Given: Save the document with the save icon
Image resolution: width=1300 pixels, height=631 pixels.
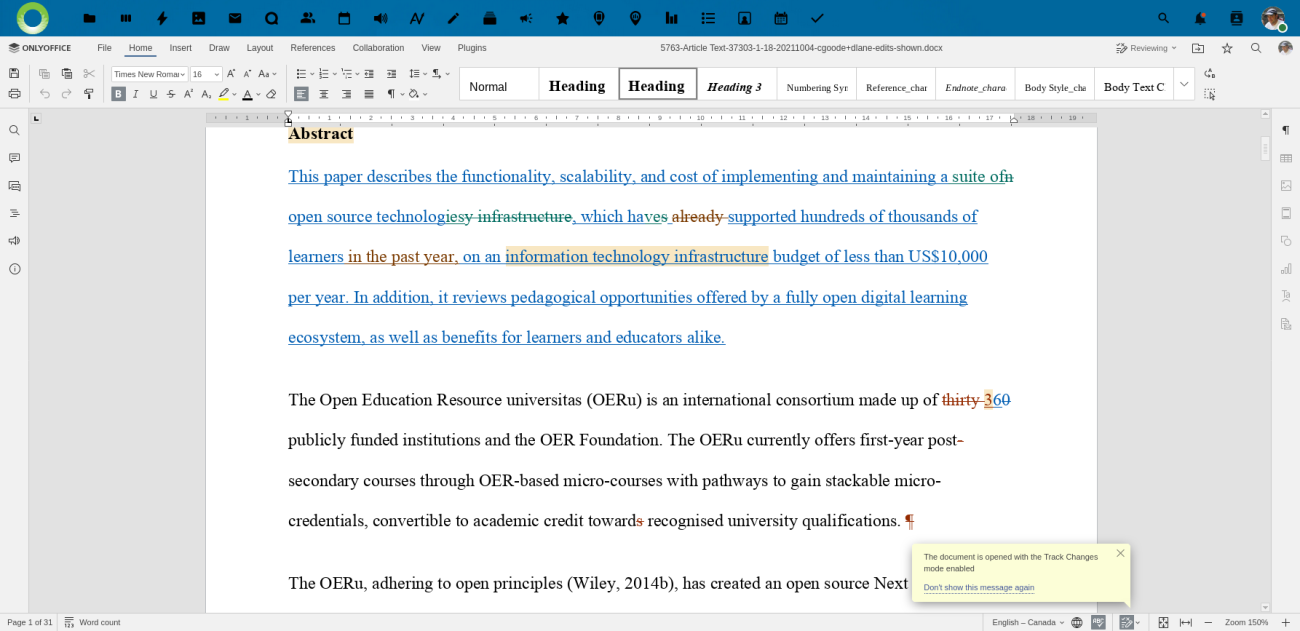Looking at the screenshot, I should 14,74.
